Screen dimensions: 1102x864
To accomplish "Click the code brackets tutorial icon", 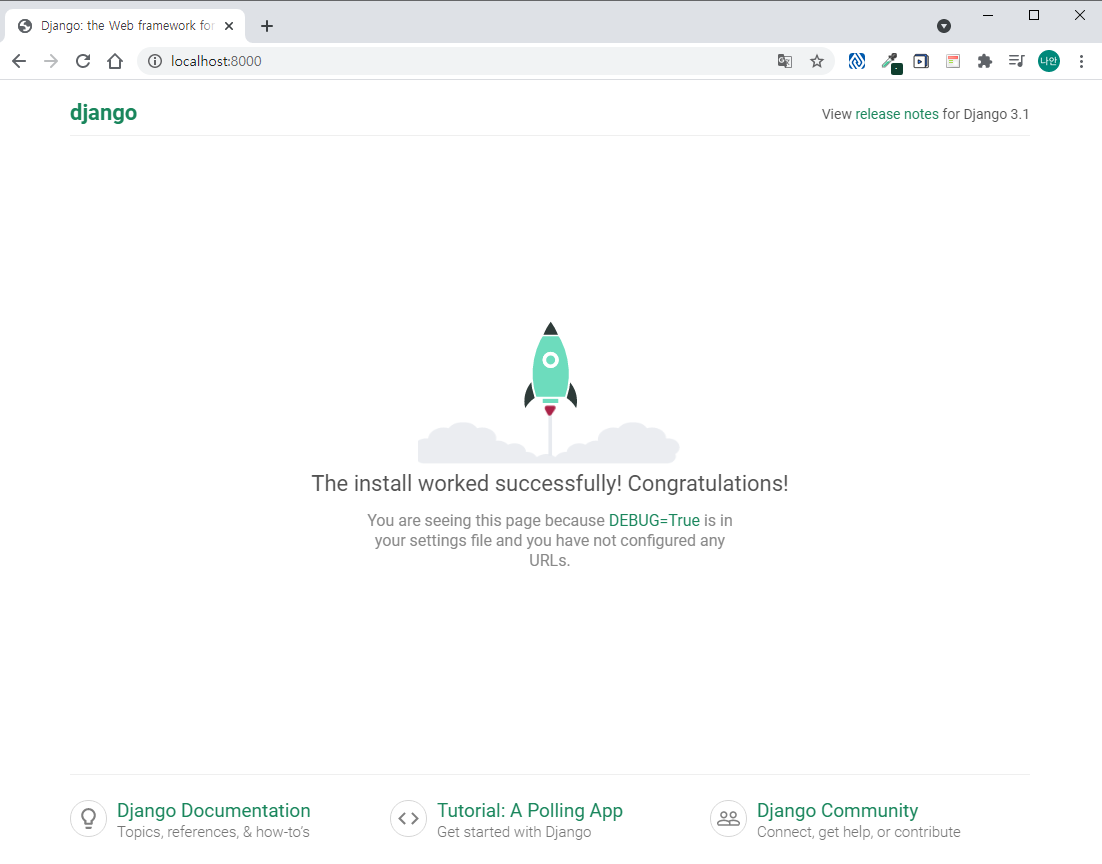I will click(408, 818).
